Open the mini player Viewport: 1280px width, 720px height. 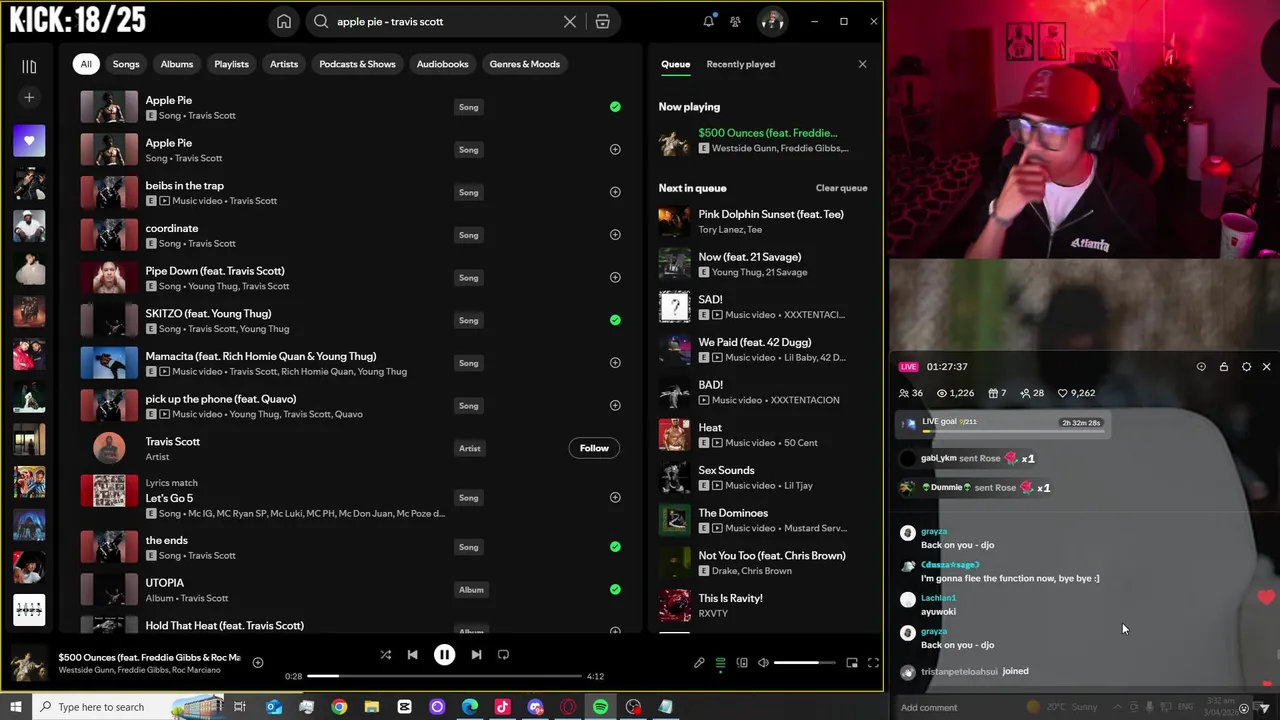pyautogui.click(x=852, y=663)
